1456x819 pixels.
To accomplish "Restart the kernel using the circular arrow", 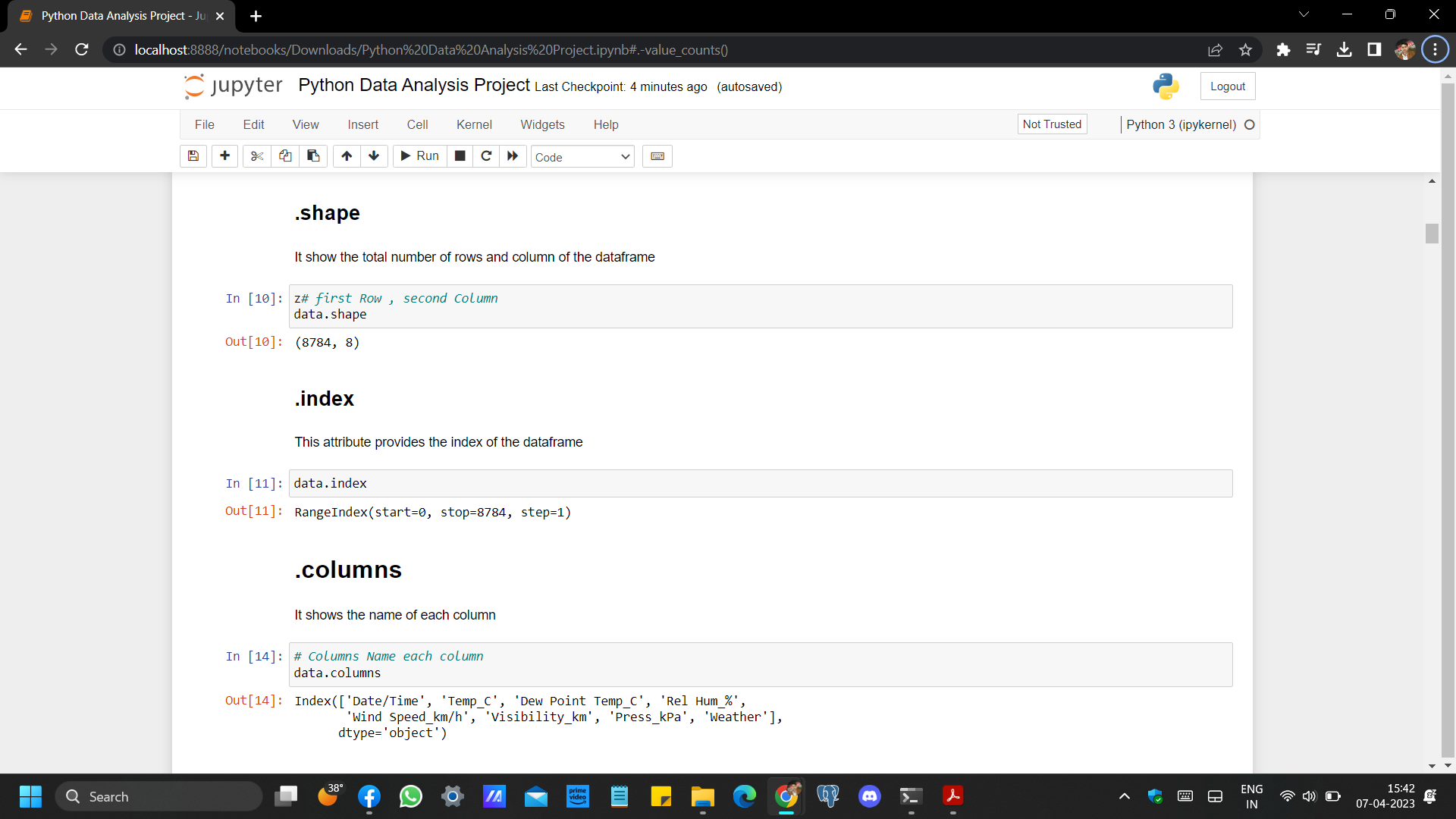I will (x=486, y=156).
